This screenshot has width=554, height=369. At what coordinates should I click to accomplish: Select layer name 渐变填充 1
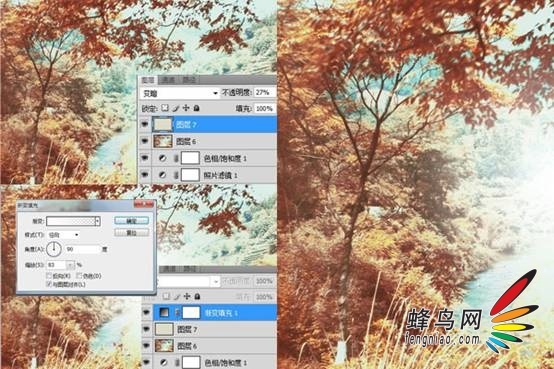coord(222,313)
